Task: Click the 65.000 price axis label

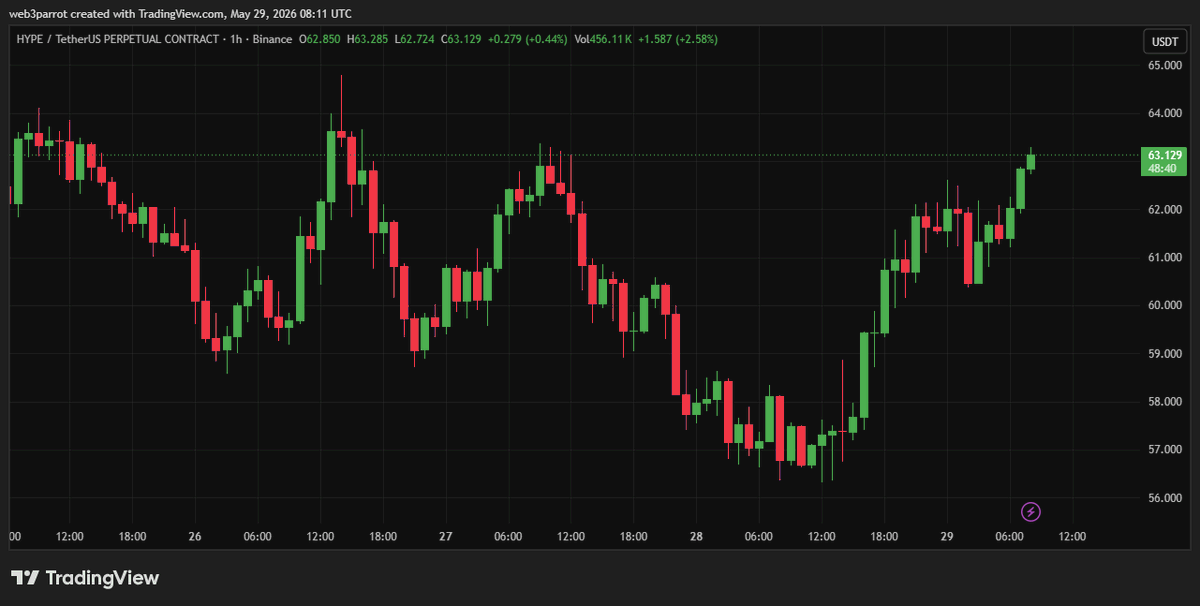Action: pyautogui.click(x=1164, y=65)
